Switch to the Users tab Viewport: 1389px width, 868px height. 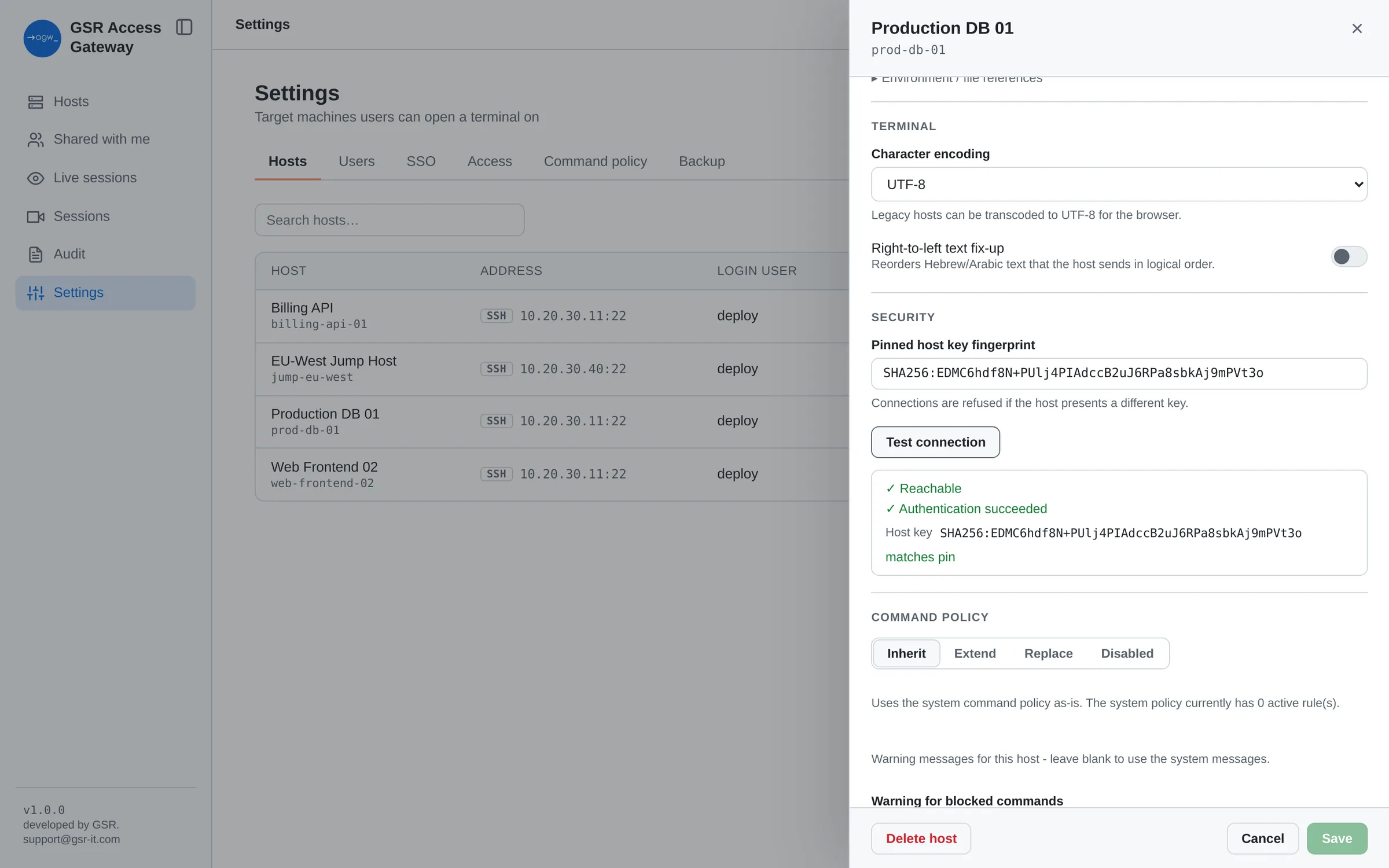[x=357, y=161]
